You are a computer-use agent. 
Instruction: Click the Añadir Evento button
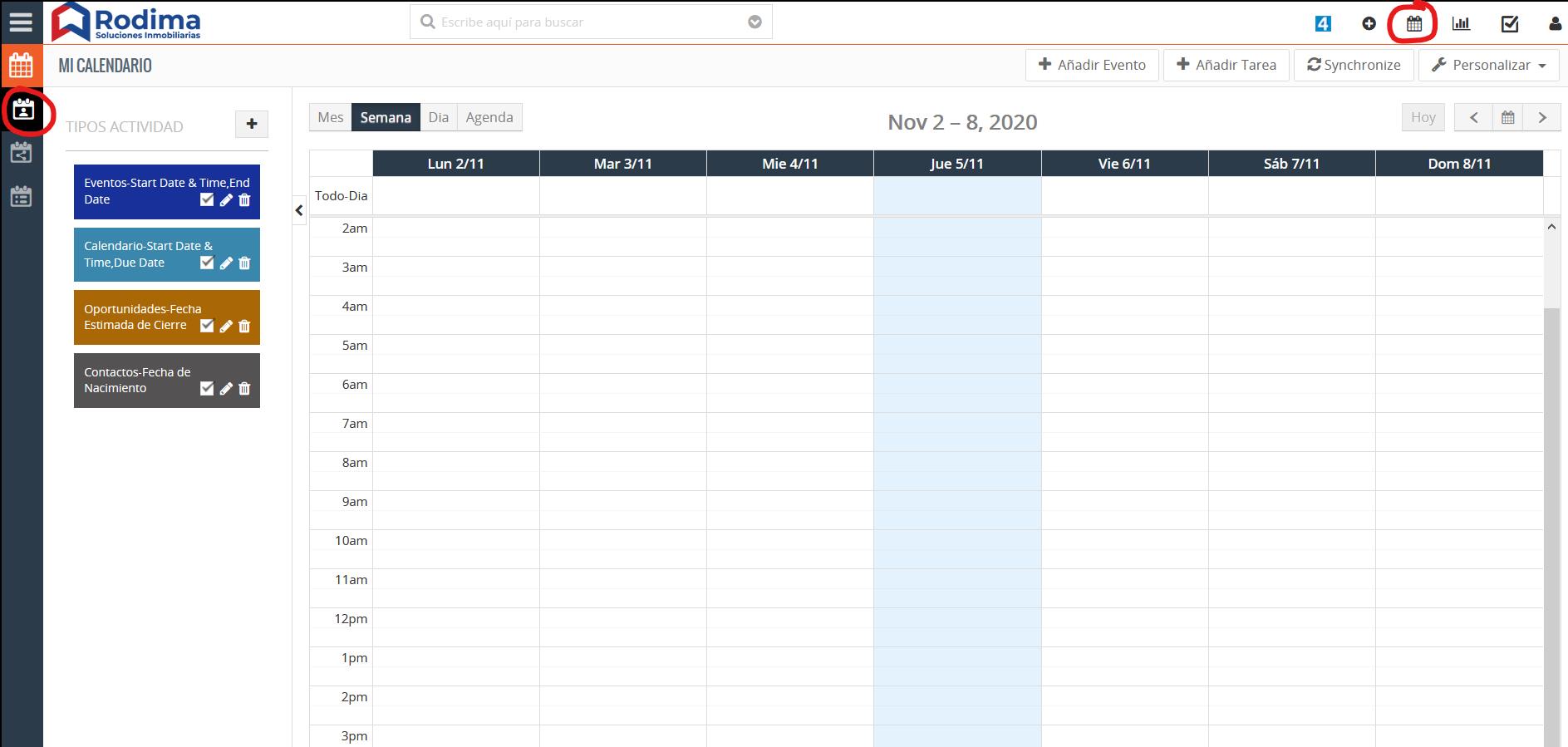click(x=1092, y=65)
